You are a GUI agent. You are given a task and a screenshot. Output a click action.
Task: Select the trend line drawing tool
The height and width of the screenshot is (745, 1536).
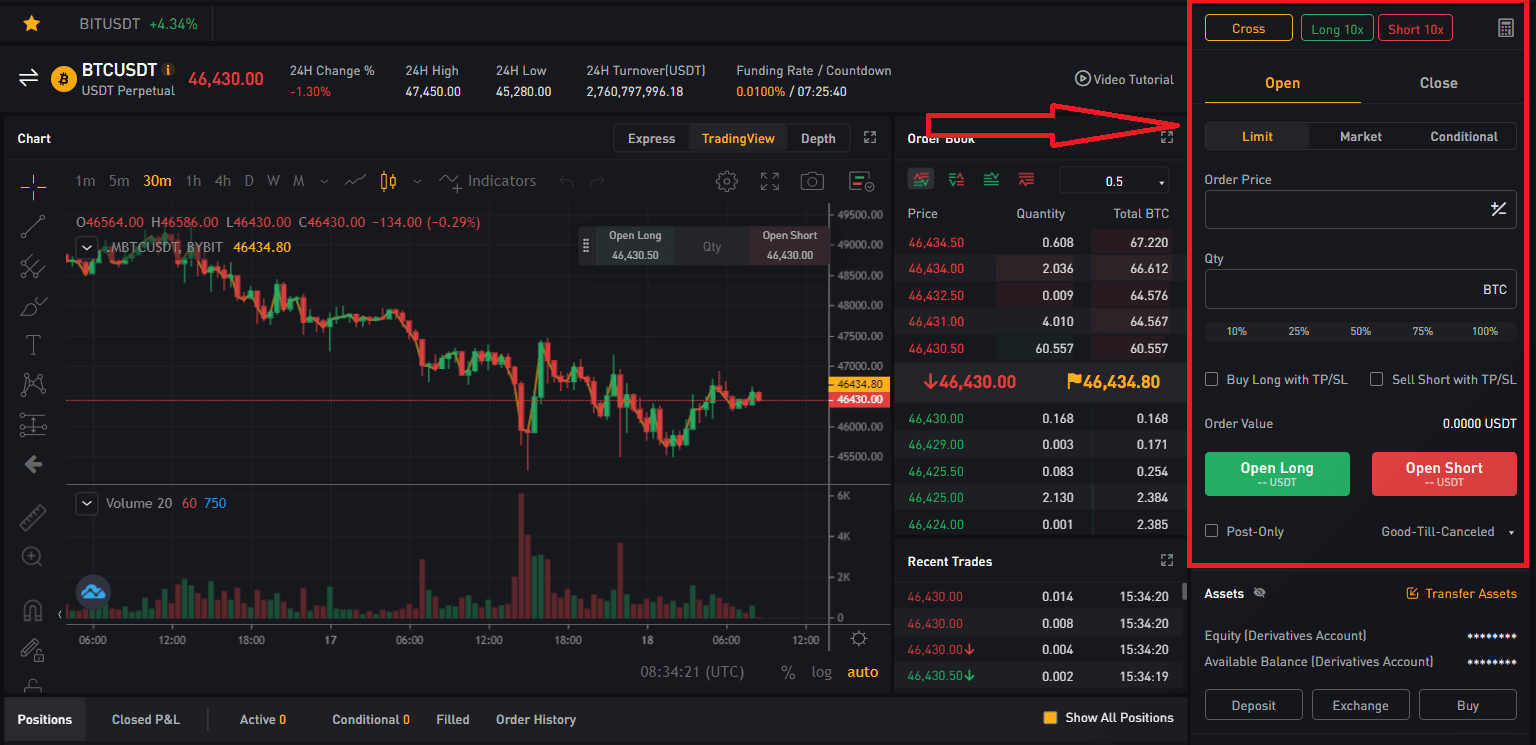tap(33, 228)
